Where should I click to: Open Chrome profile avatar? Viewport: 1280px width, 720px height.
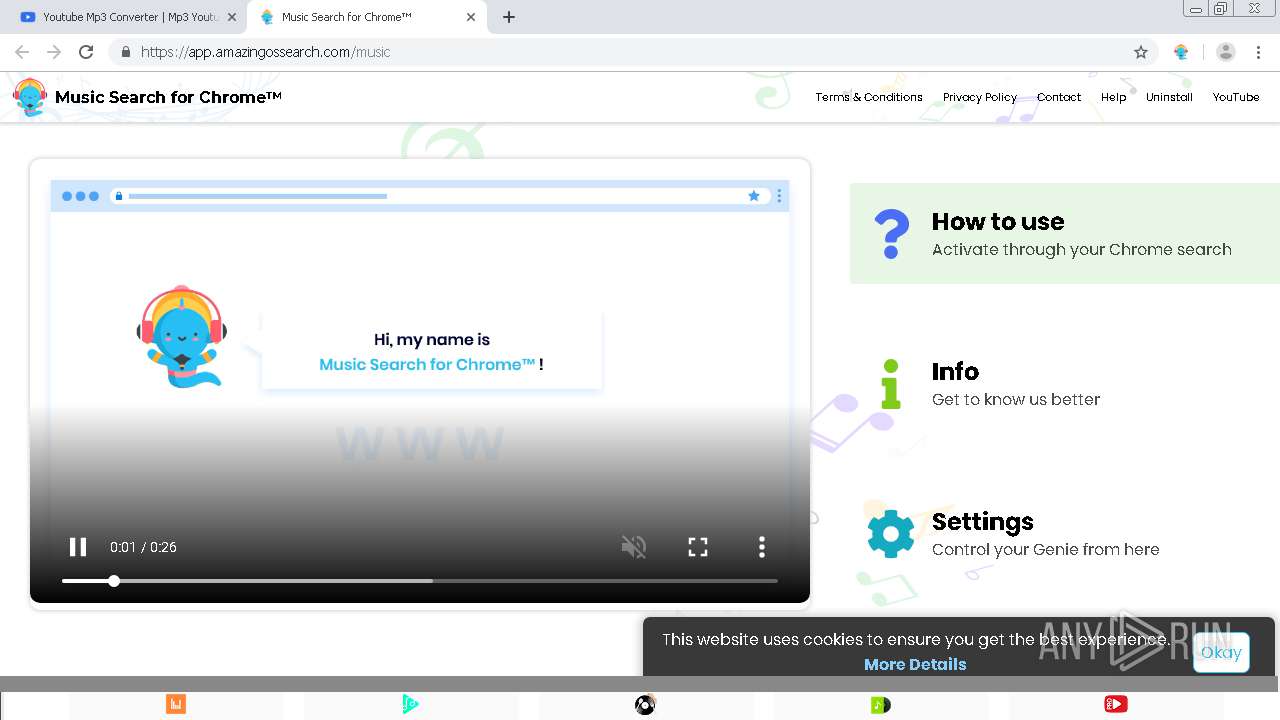pos(1226,52)
